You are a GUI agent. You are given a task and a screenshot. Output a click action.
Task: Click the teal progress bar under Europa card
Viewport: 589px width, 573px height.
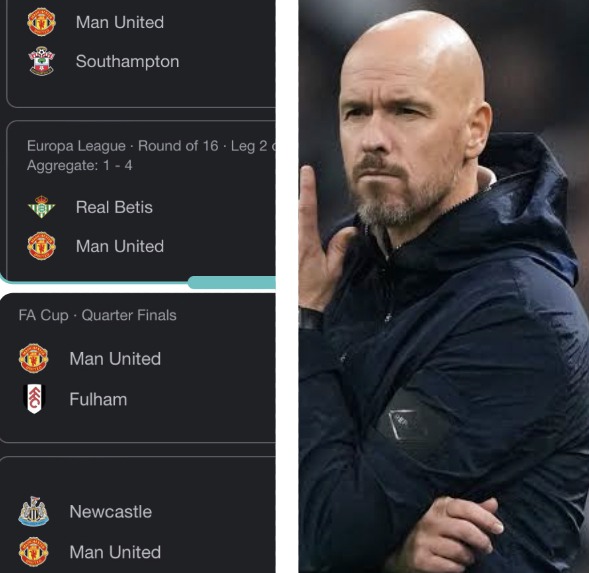tap(231, 282)
